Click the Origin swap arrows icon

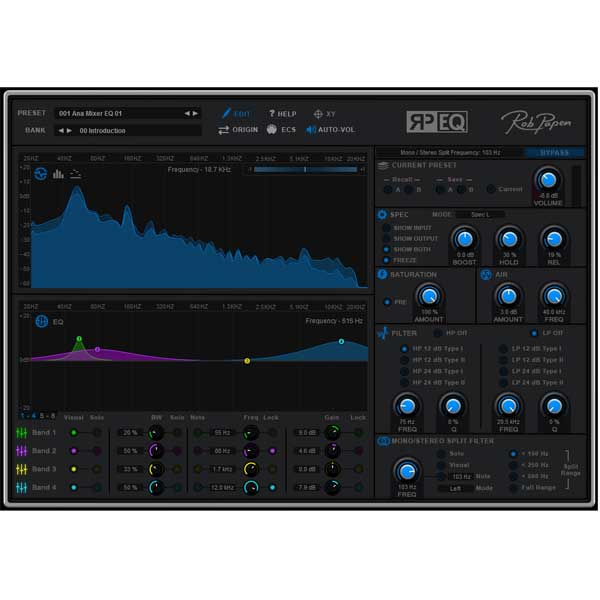click(x=223, y=130)
